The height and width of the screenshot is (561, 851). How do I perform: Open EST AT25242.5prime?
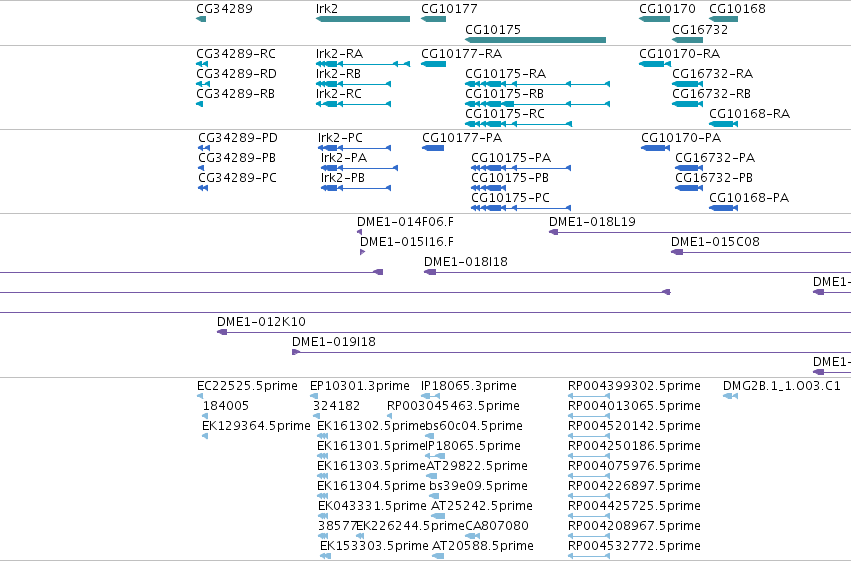click(x=482, y=506)
